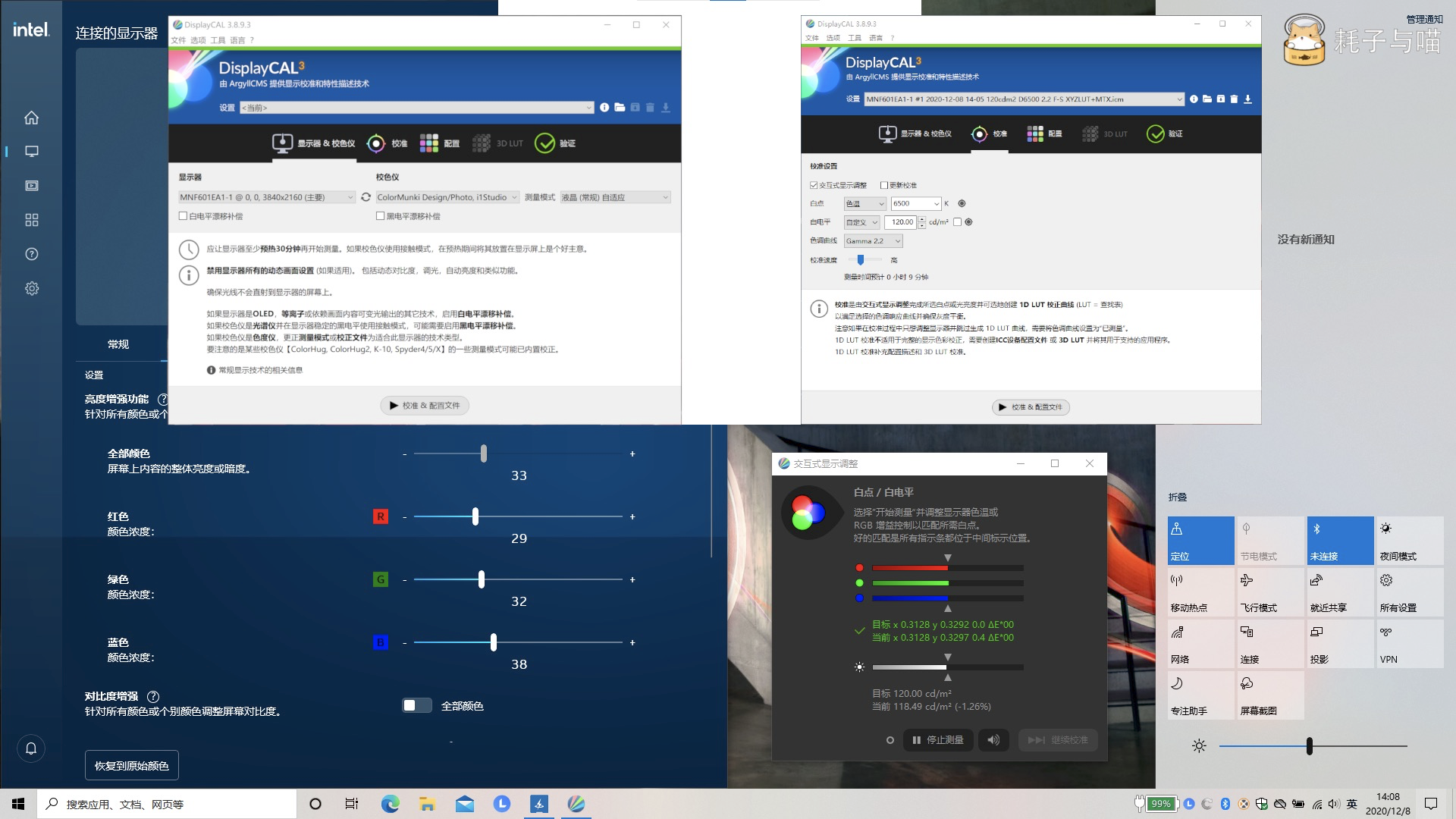Click the help circle beside 亮度增强功能
The height and width of the screenshot is (819, 1456).
click(x=162, y=399)
